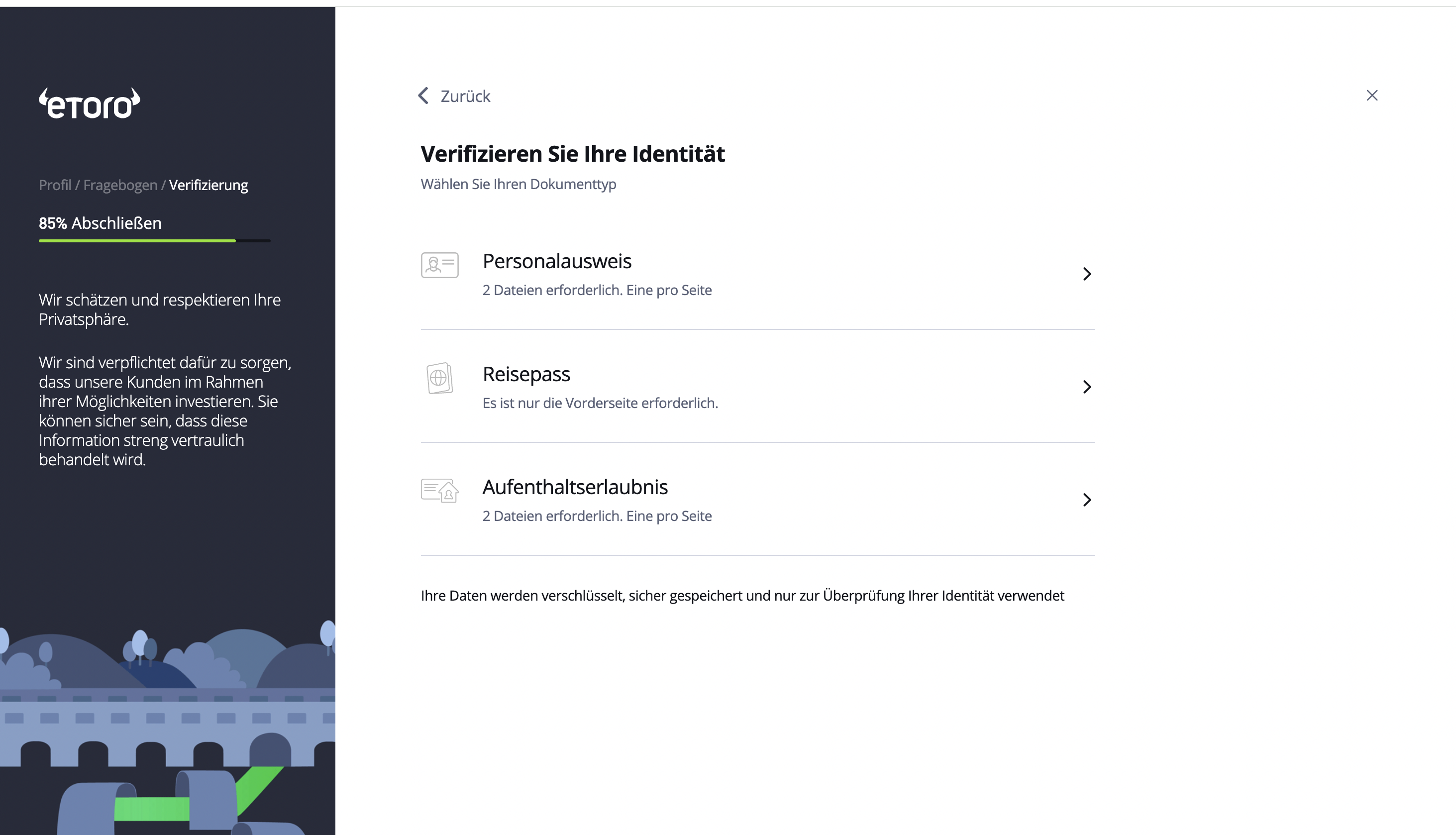Click the green completion progress bar
Screen dimensions: 1456x835
point(138,241)
